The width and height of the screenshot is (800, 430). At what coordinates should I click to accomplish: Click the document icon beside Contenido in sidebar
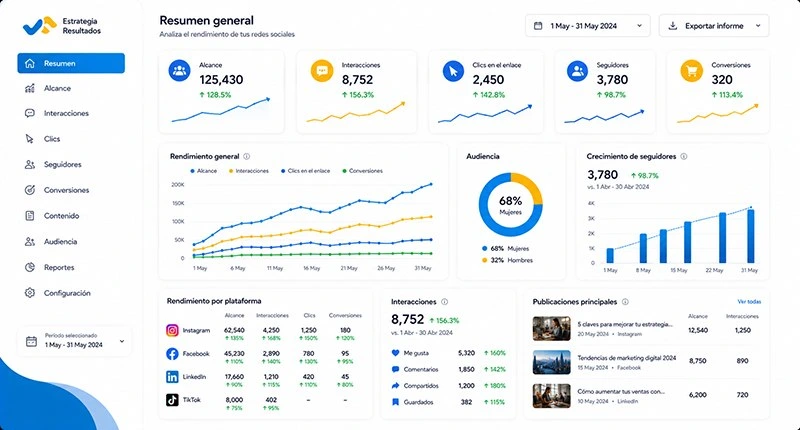[30, 216]
